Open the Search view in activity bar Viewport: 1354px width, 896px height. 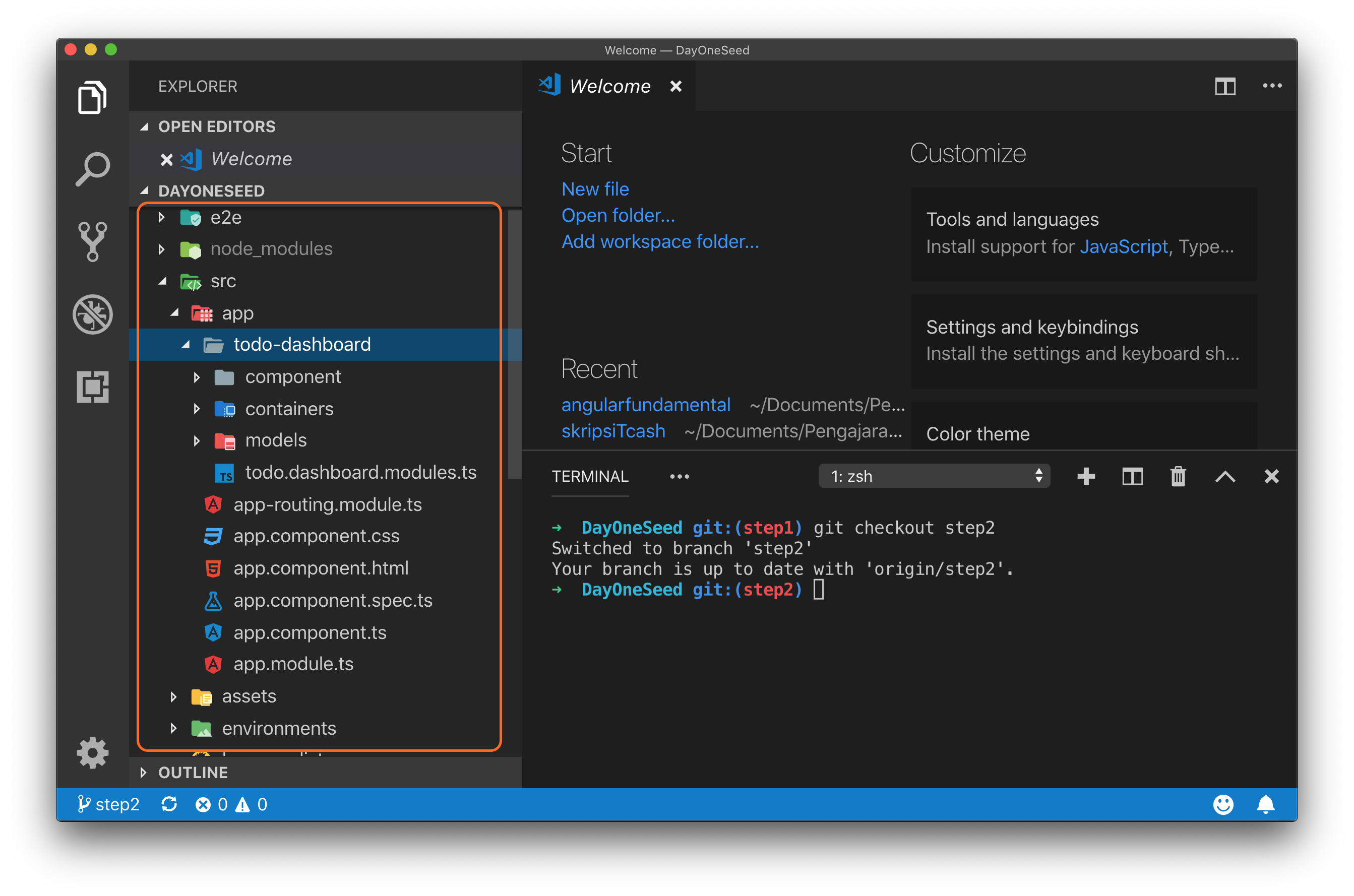tap(92, 169)
